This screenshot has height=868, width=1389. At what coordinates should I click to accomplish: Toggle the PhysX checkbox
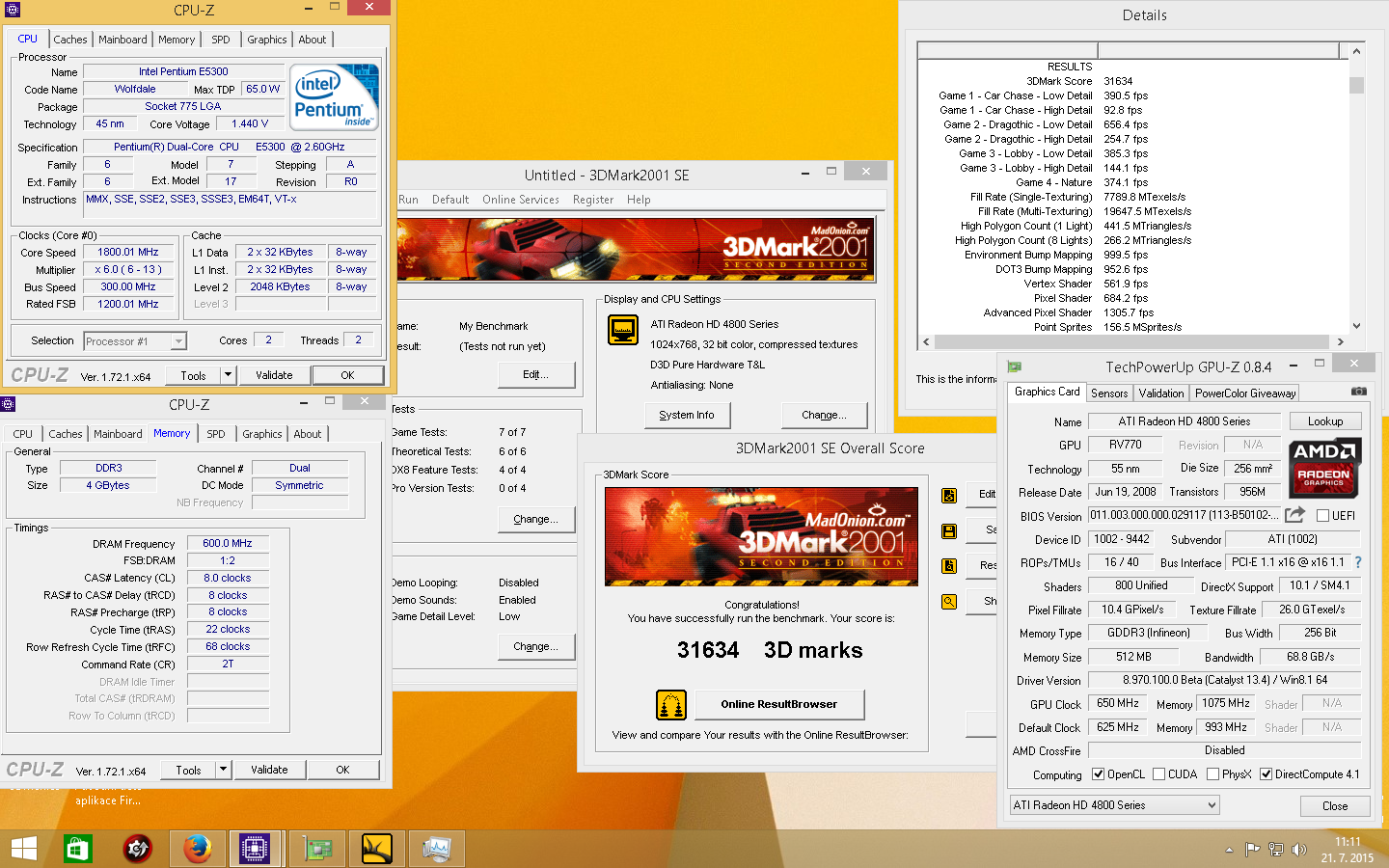pos(1212,774)
